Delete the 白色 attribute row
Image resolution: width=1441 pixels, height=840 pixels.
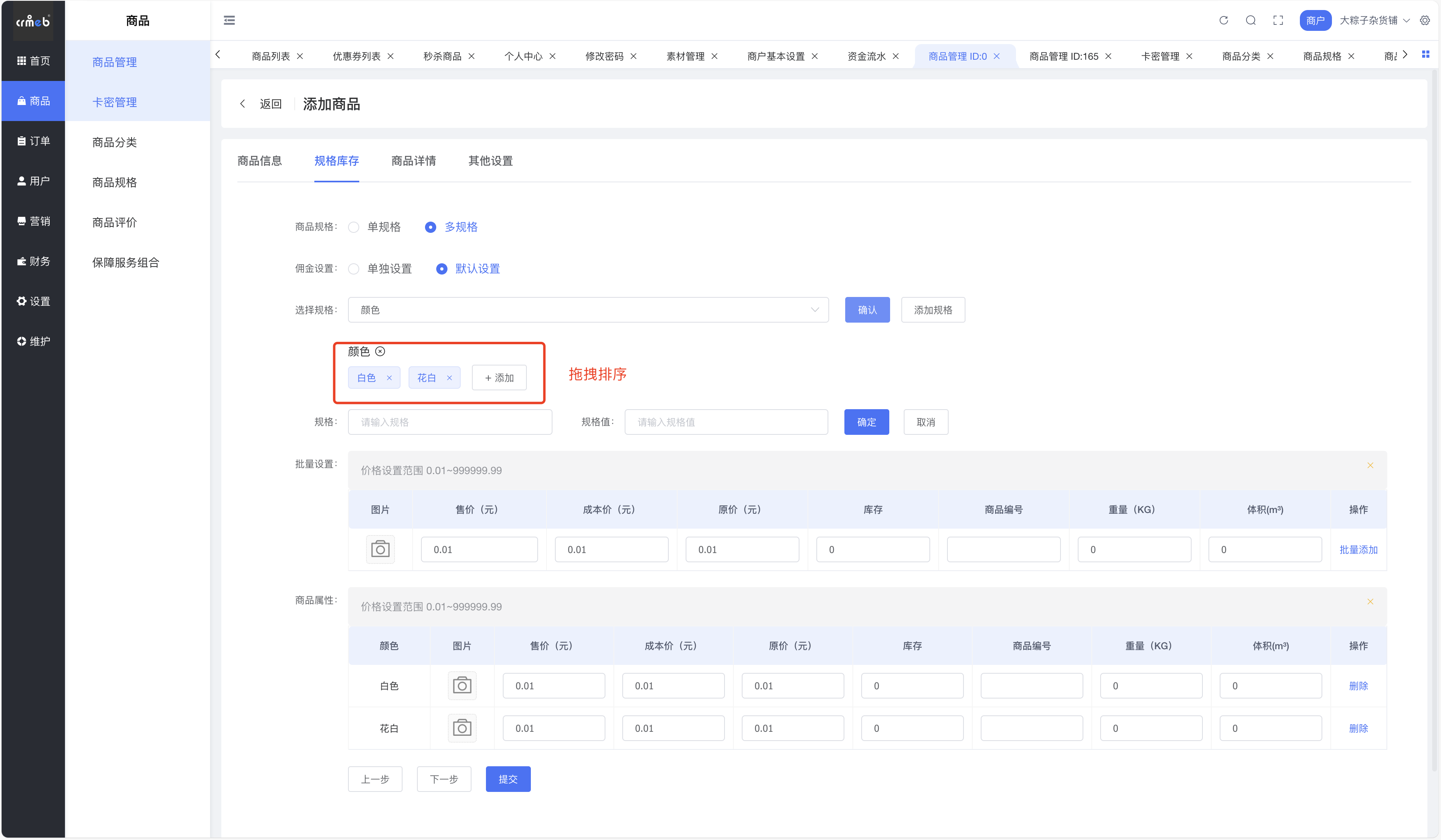1359,685
